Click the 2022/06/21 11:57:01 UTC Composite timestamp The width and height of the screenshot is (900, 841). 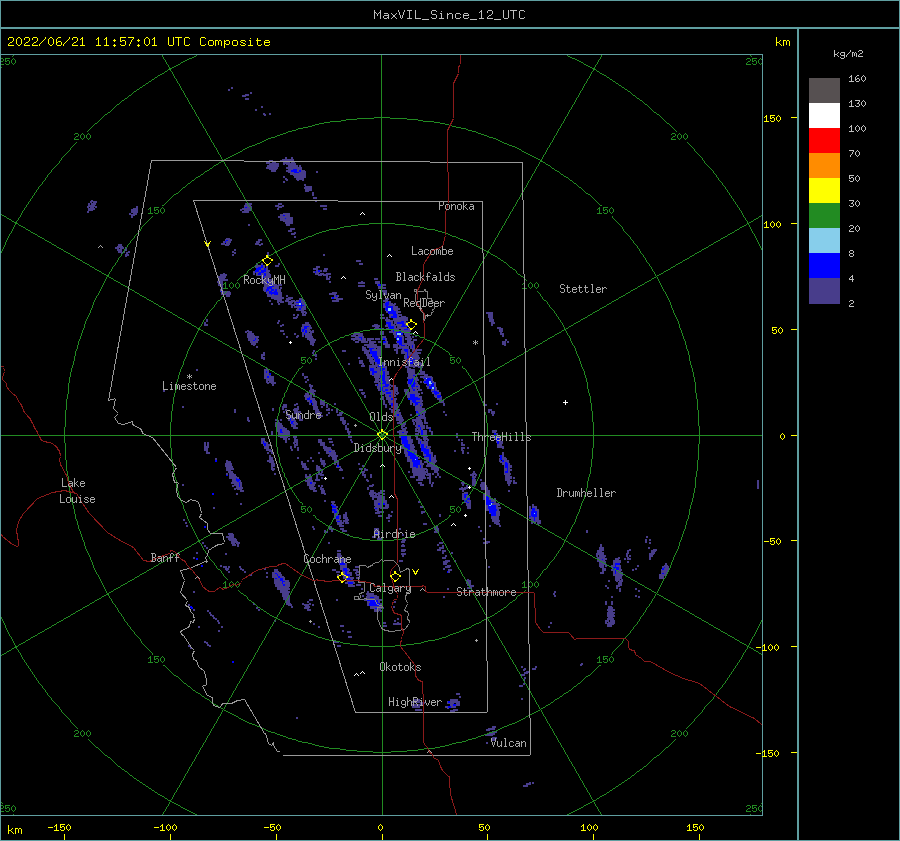click(139, 42)
